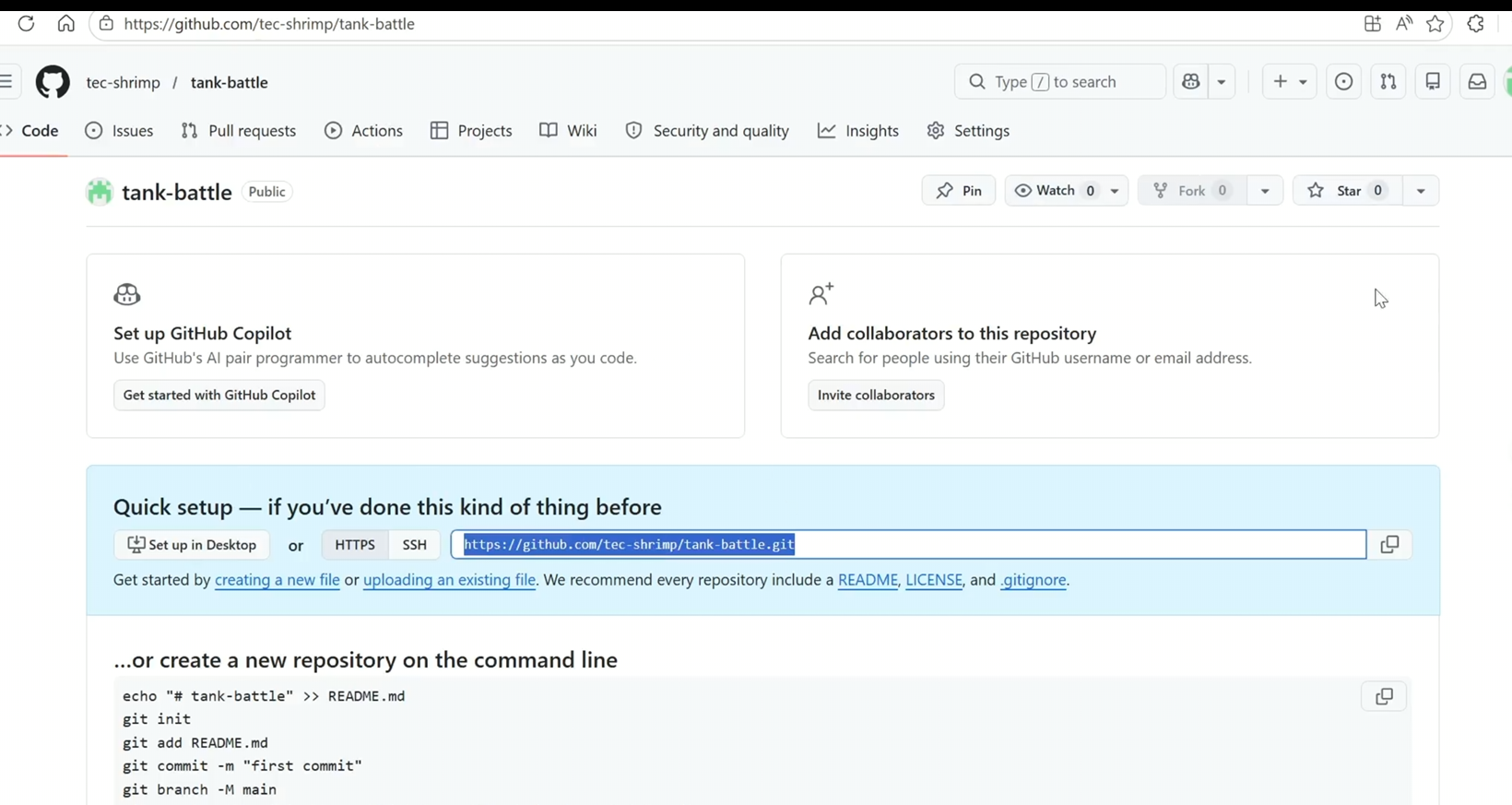Open the notifications inbox icon
The width and height of the screenshot is (1512, 805).
(1477, 82)
